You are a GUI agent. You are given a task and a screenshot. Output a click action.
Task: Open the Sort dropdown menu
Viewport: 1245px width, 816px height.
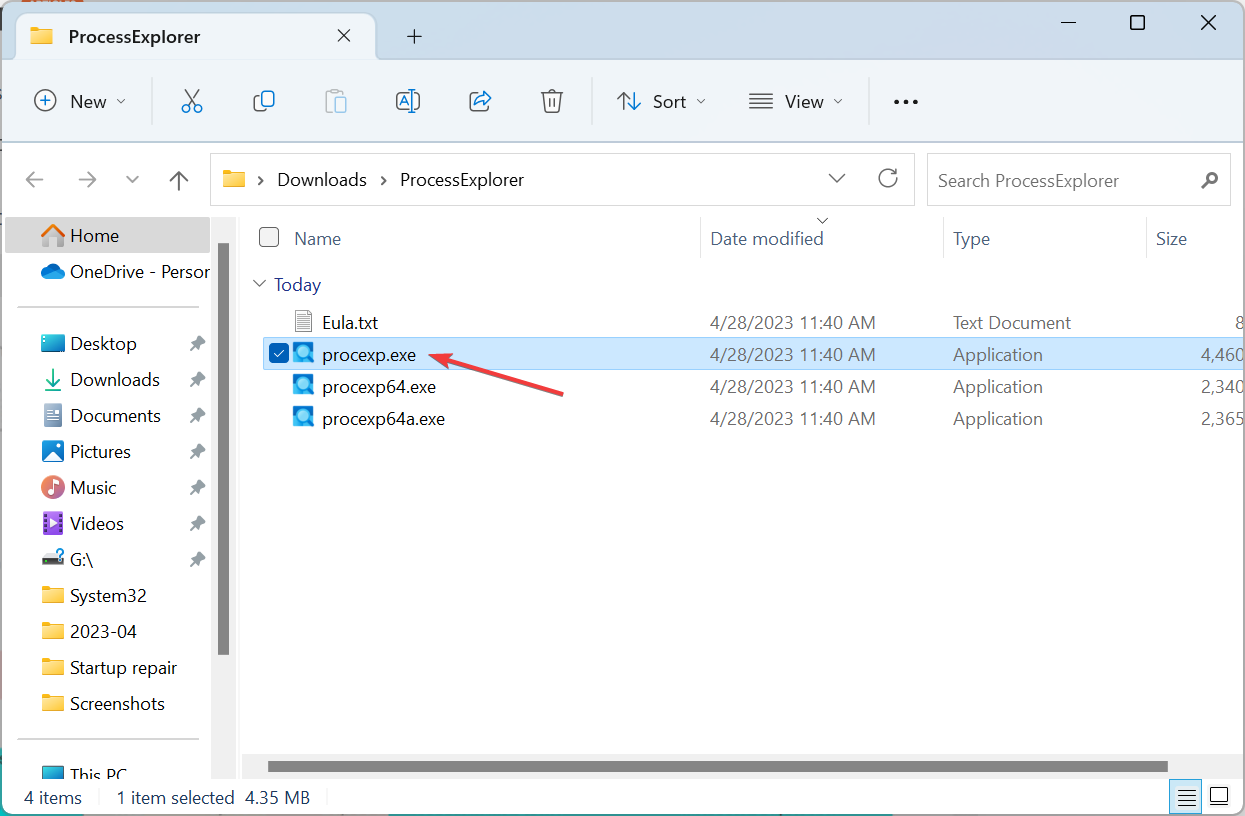click(662, 101)
